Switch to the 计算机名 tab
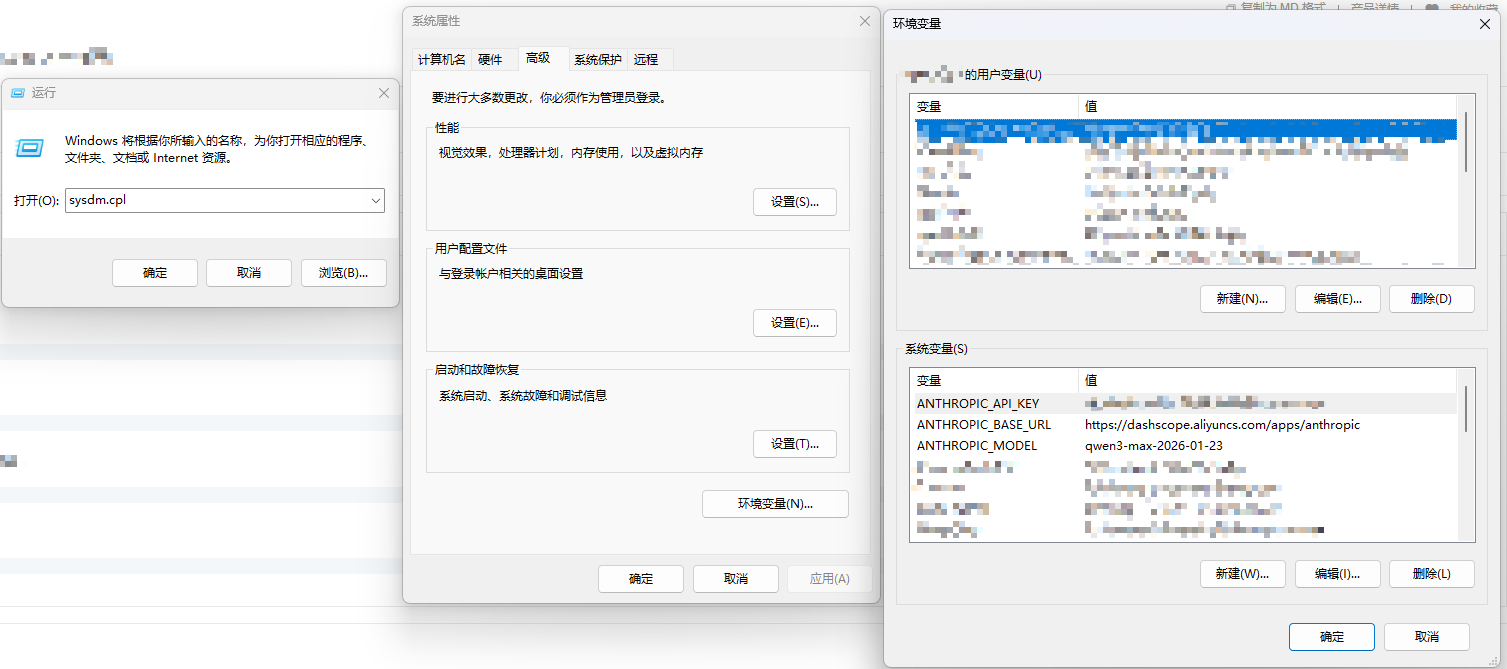1507x669 pixels. point(441,59)
